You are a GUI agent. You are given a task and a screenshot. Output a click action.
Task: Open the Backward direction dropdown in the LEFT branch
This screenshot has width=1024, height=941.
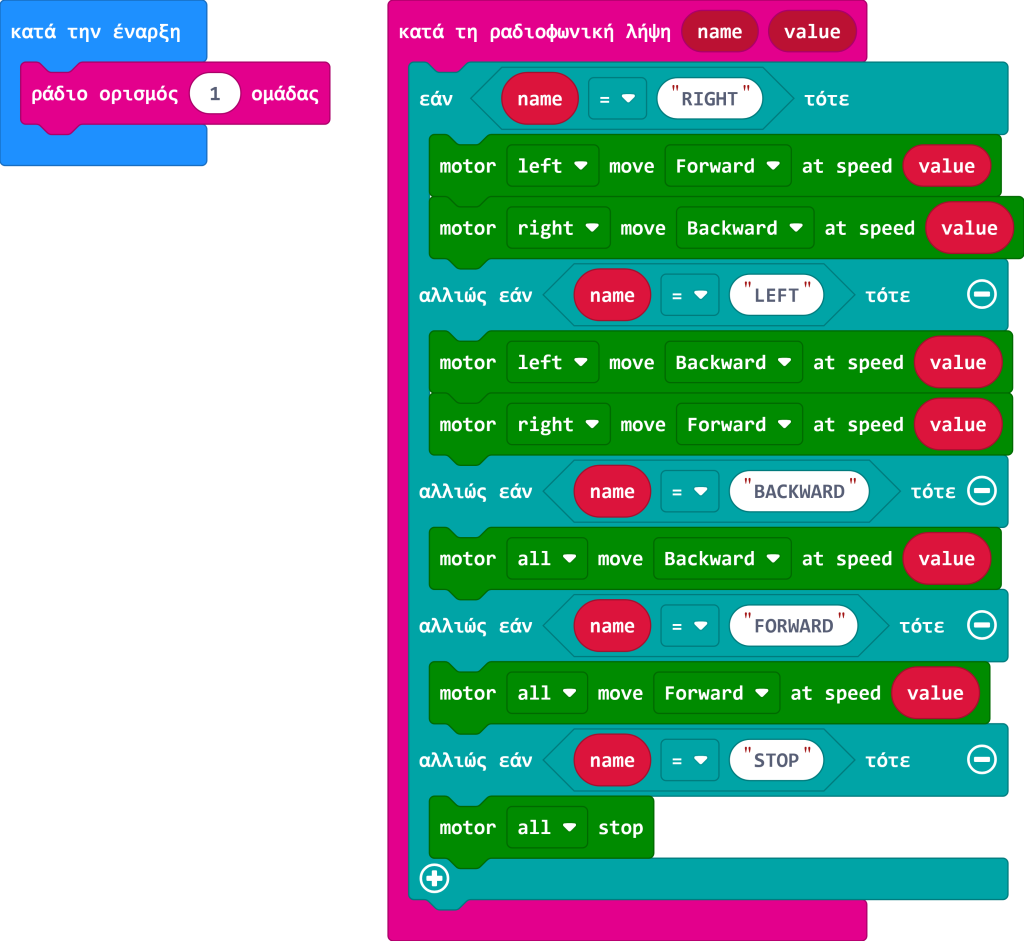733,362
